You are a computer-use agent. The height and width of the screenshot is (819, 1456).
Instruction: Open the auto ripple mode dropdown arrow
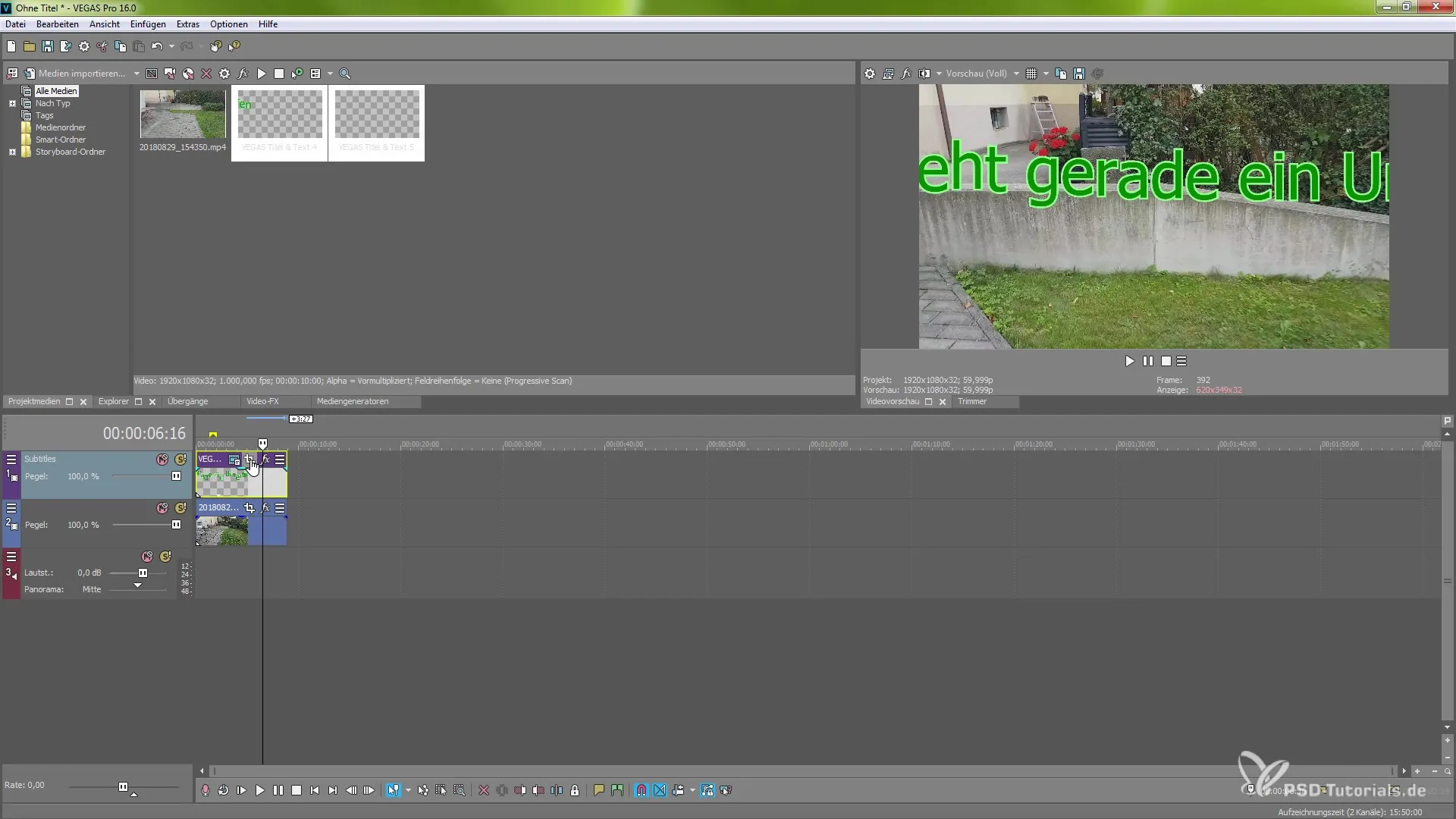click(x=692, y=790)
